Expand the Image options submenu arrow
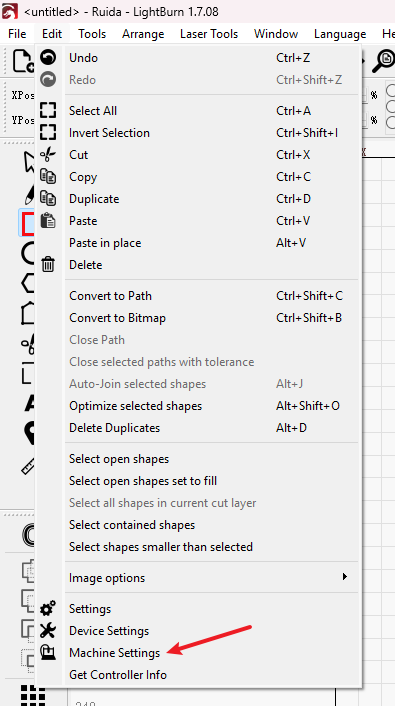The width and height of the screenshot is (395, 706). [x=345, y=577]
